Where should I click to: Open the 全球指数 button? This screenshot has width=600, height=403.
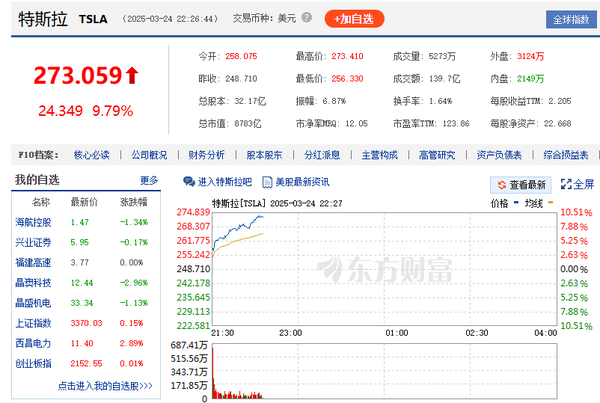tap(571, 20)
